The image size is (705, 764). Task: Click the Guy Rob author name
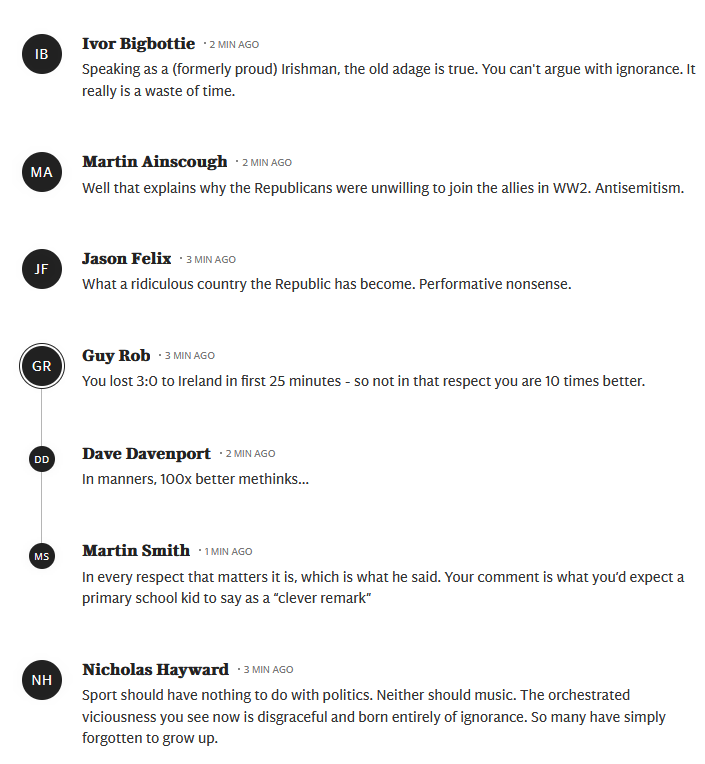pyautogui.click(x=116, y=356)
